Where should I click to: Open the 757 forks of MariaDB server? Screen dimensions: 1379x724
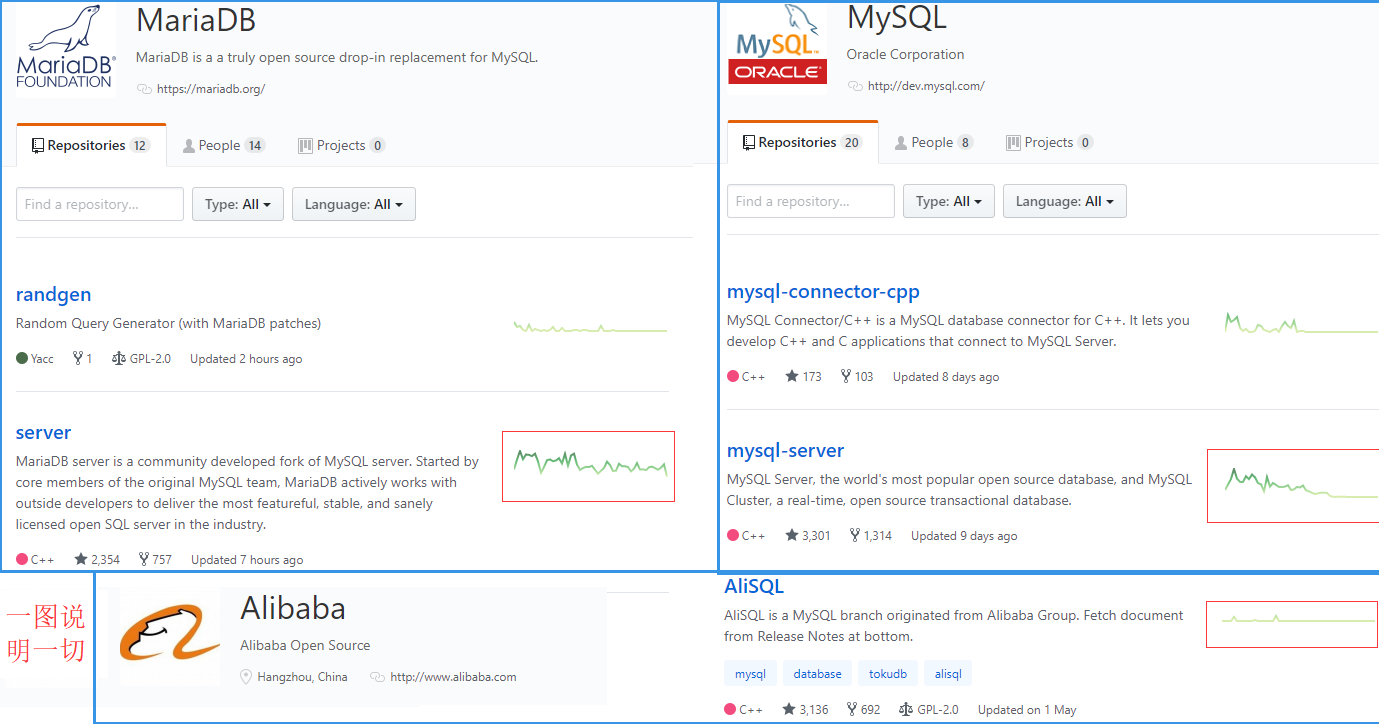click(x=155, y=560)
